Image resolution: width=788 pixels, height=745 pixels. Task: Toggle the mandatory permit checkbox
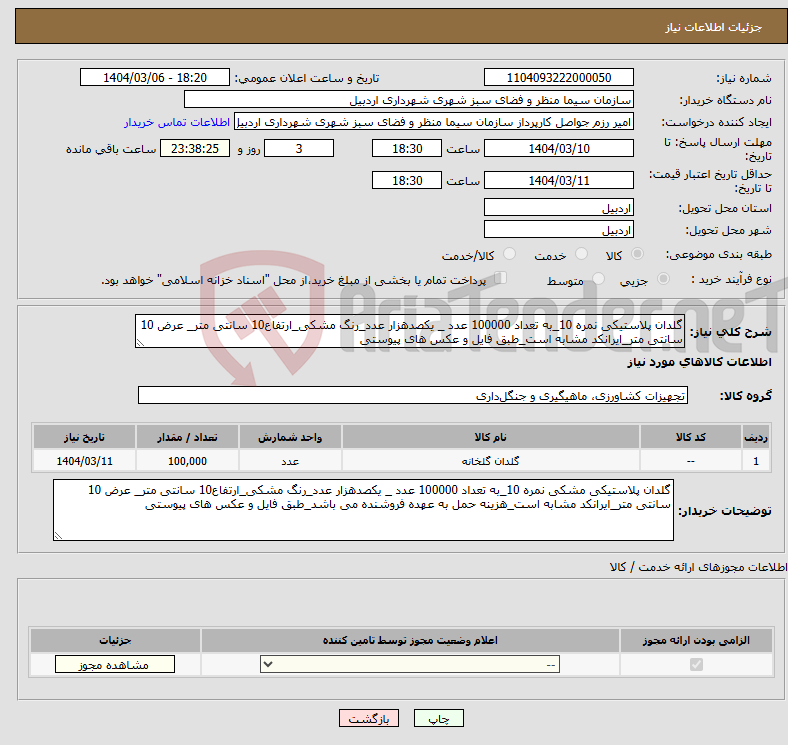click(696, 665)
